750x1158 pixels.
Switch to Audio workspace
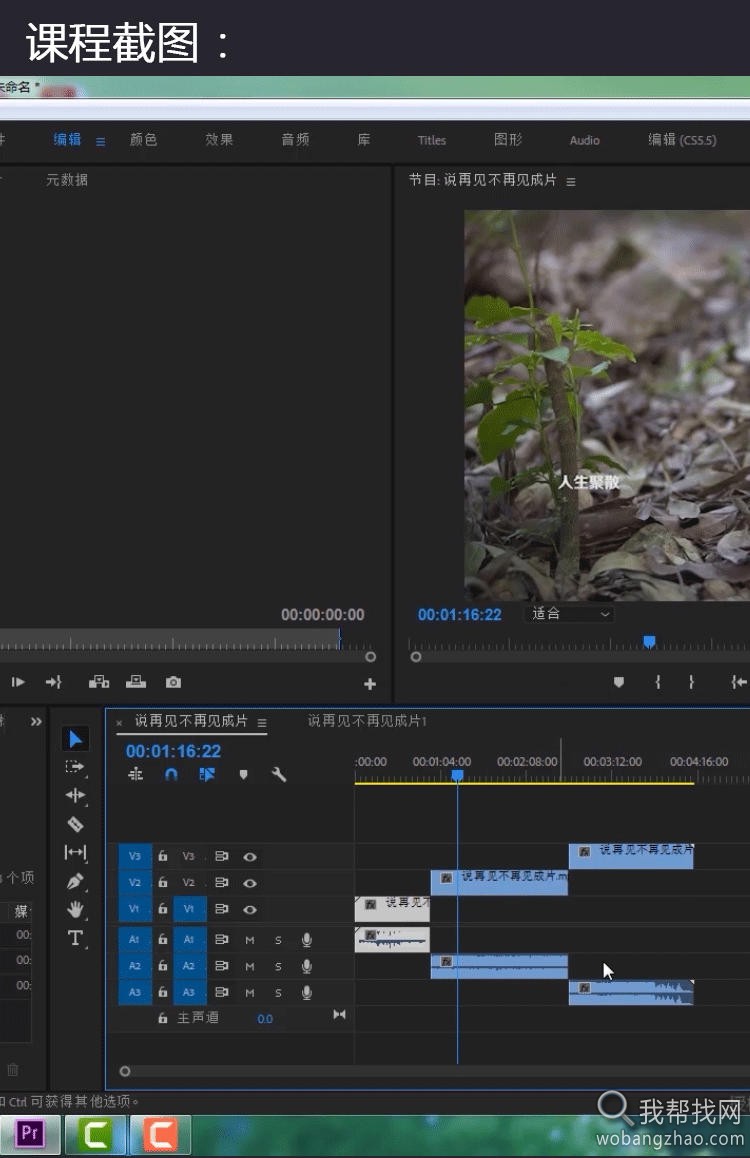585,140
